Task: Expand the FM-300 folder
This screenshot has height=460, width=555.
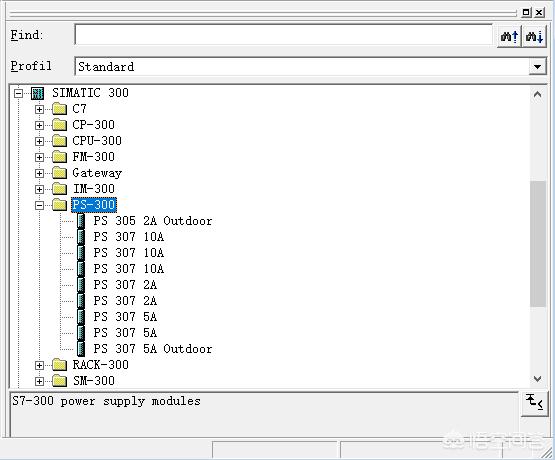Action: click(39, 157)
